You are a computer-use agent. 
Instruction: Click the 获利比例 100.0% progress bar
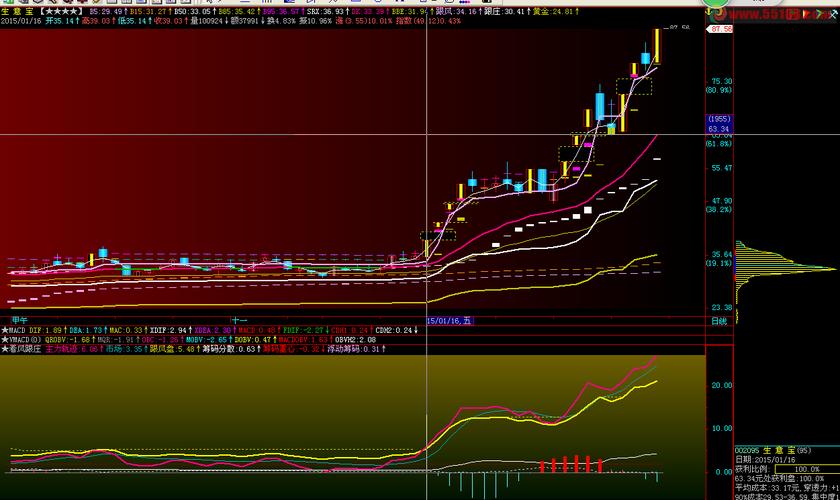point(800,468)
